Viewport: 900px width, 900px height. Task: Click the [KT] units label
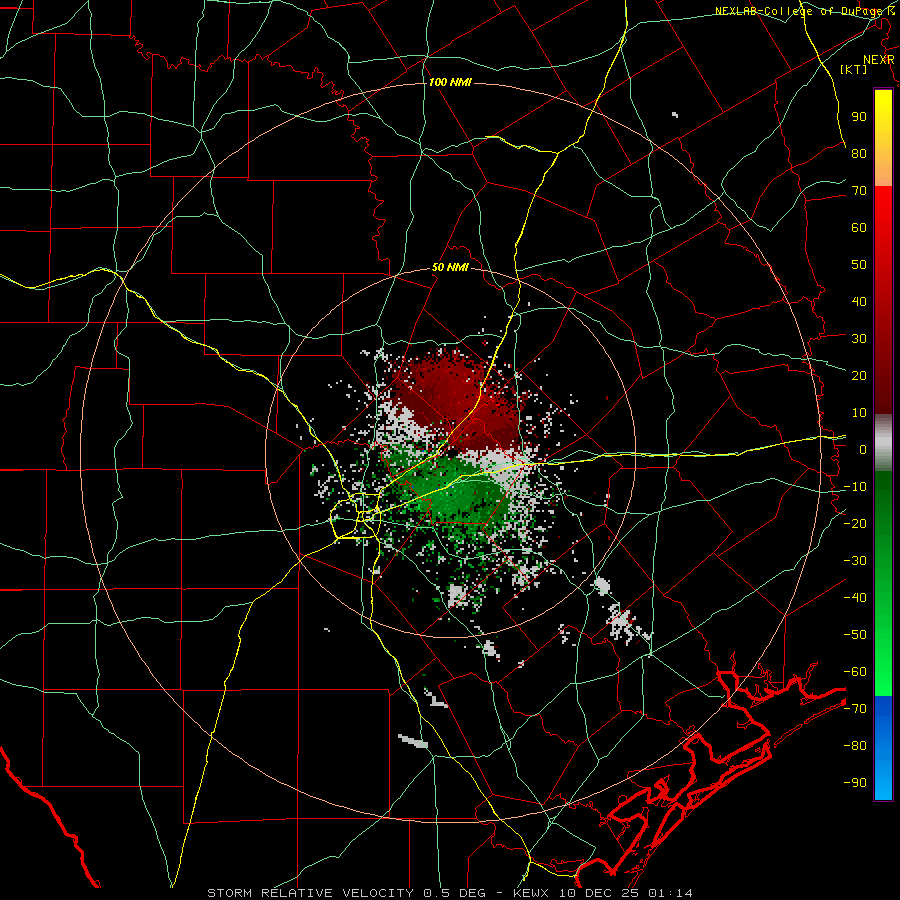point(853,69)
